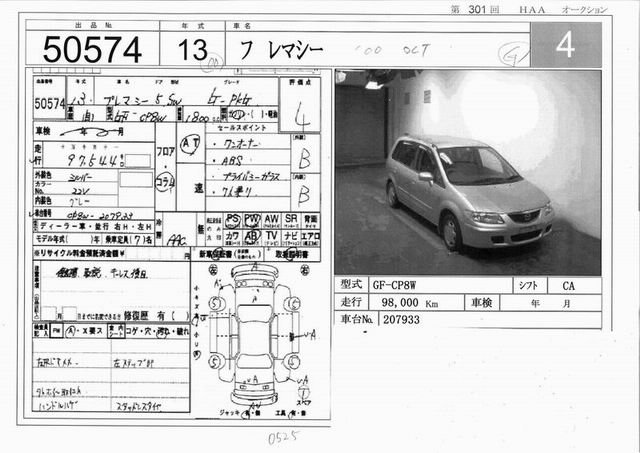Click the small 50574 in the inner sheet
640x453 pixels.
click(x=50, y=104)
